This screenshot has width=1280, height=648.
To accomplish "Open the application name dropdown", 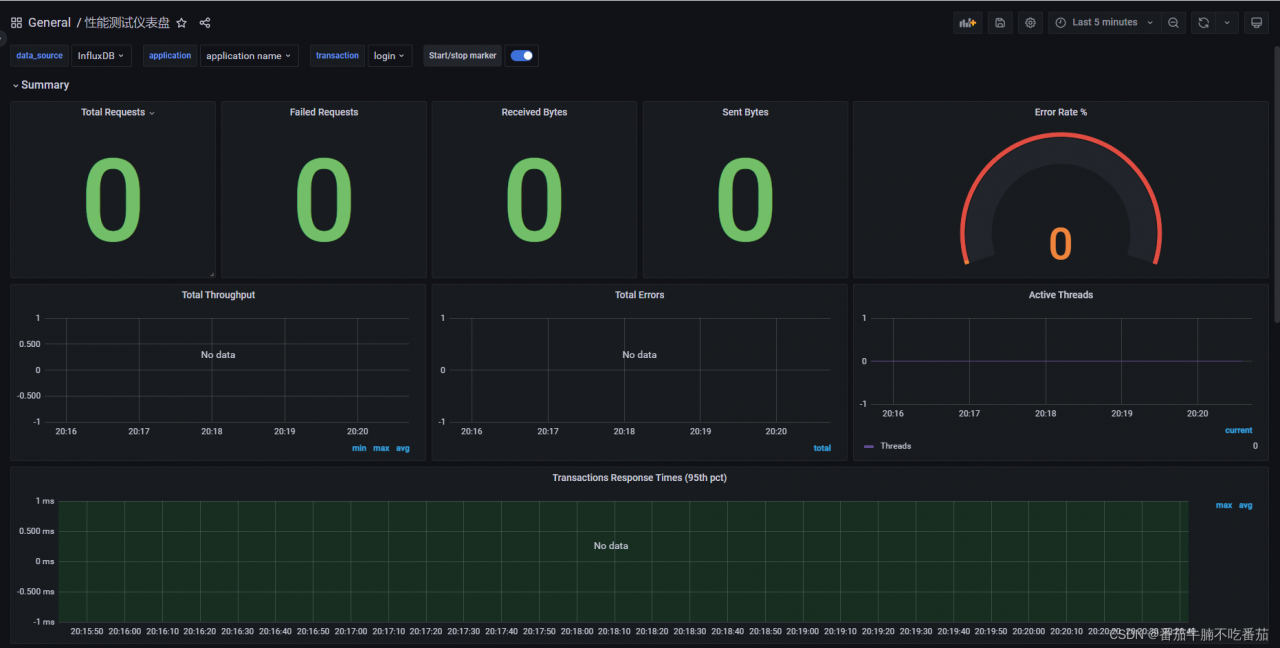I will pyautogui.click(x=249, y=56).
